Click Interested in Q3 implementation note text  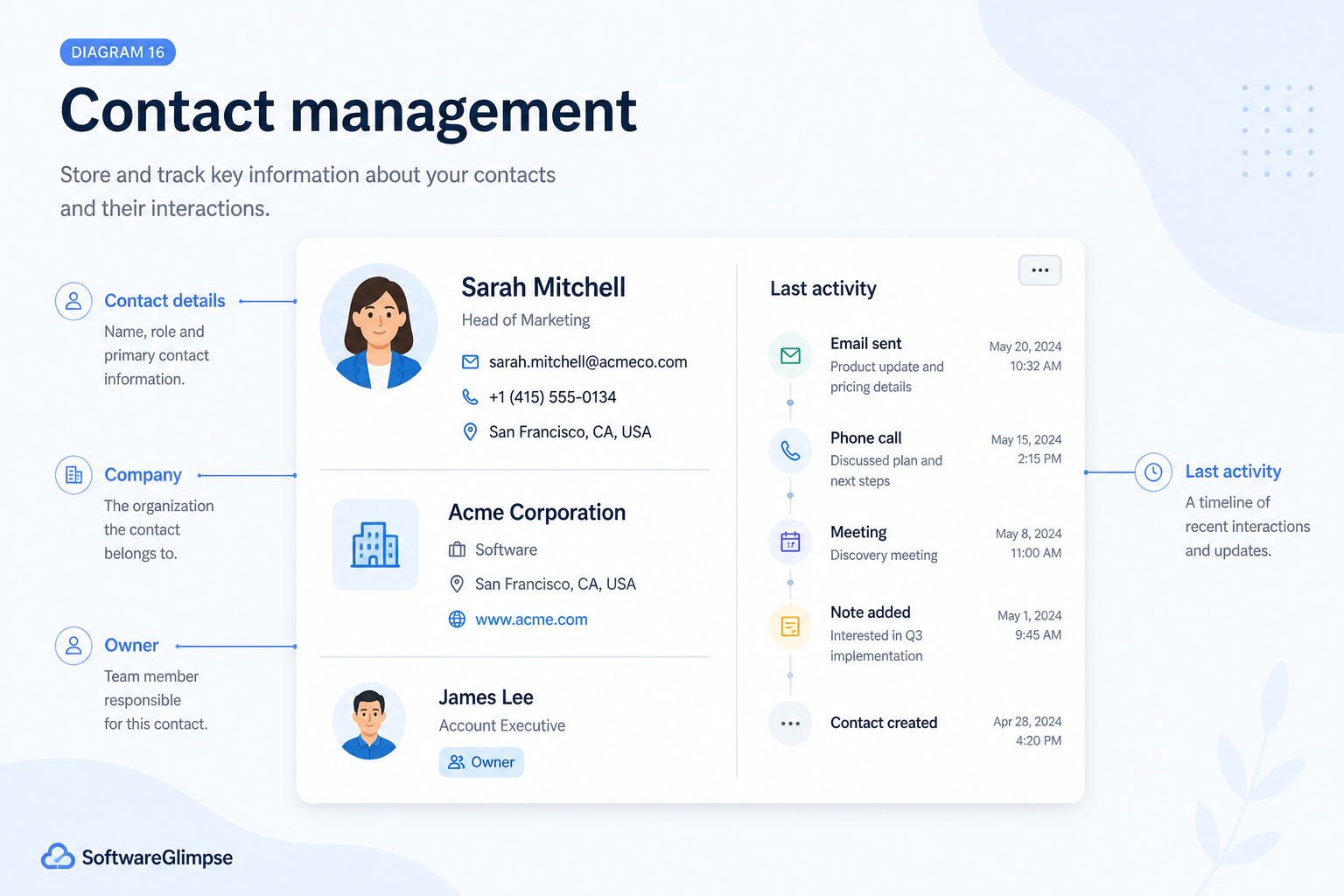coord(877,646)
